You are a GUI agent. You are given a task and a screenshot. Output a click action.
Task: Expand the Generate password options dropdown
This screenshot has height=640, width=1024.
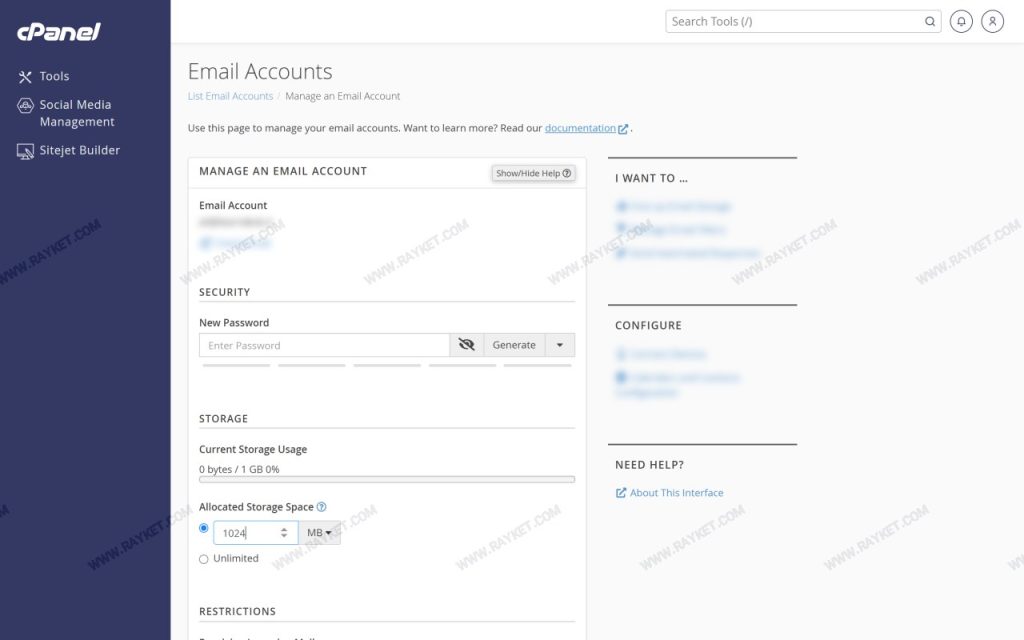[x=560, y=345]
